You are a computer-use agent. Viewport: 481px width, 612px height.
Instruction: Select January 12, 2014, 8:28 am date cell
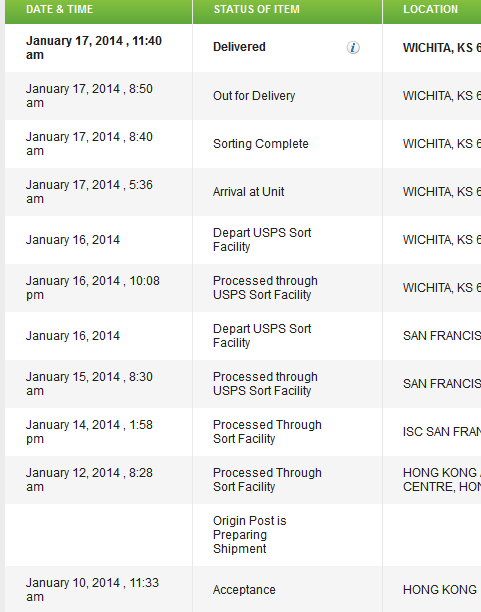tap(89, 480)
